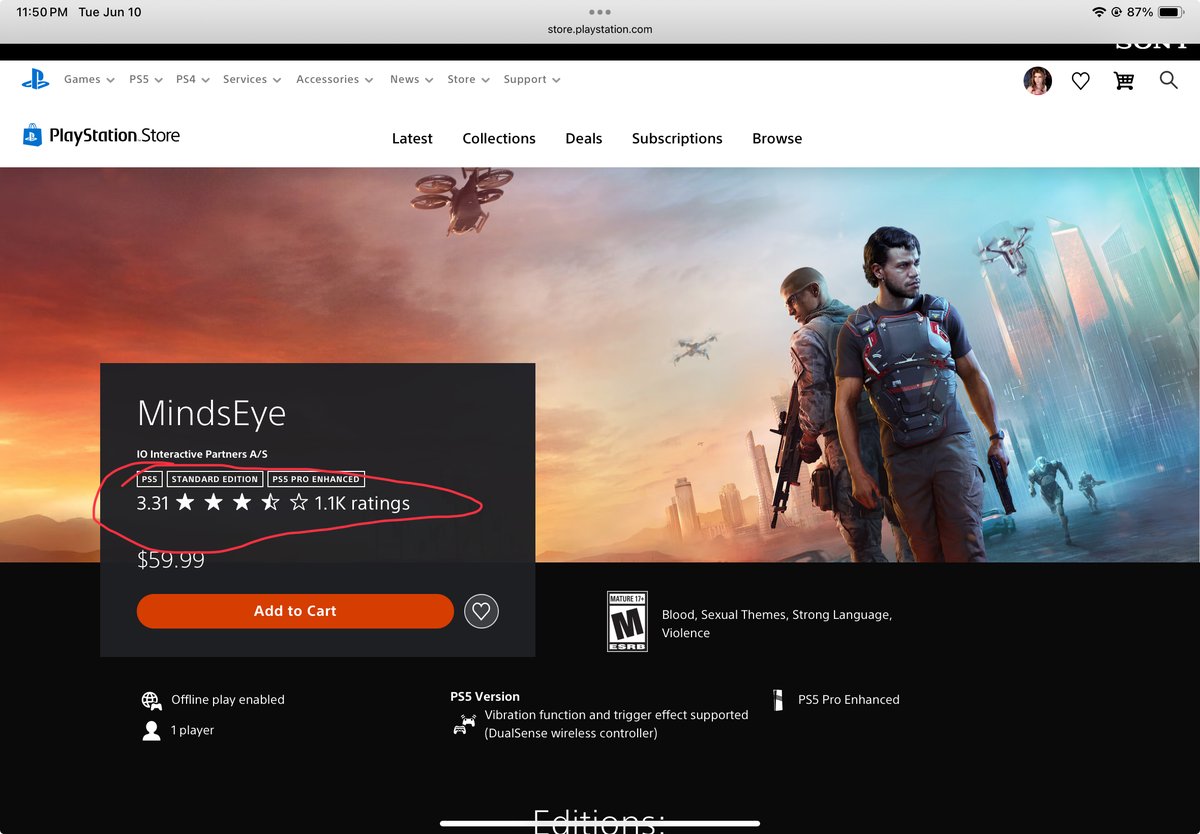Click the ESRB Mature 17+ rating badge
1200x834 pixels.
click(627, 622)
